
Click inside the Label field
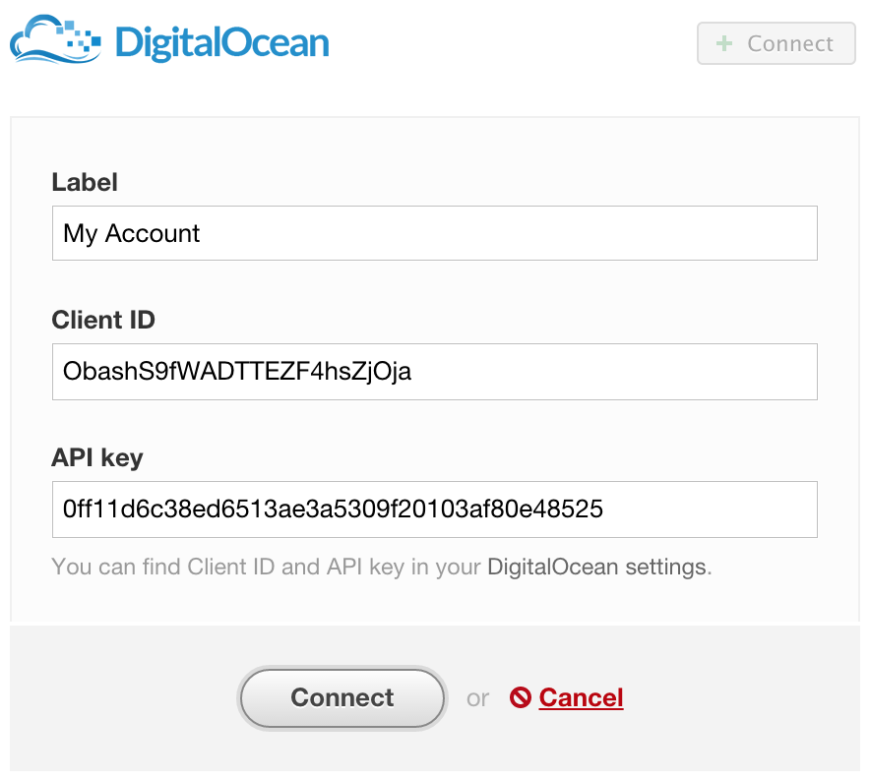click(x=434, y=233)
